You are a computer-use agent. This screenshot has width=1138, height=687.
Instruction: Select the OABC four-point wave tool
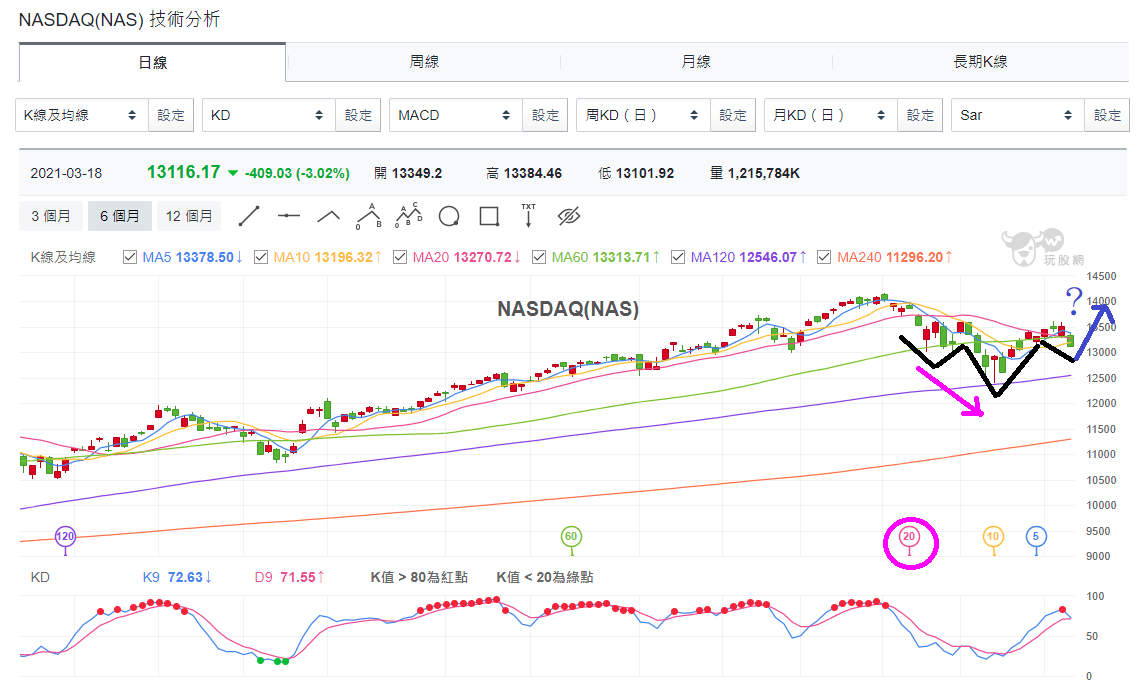tap(409, 215)
